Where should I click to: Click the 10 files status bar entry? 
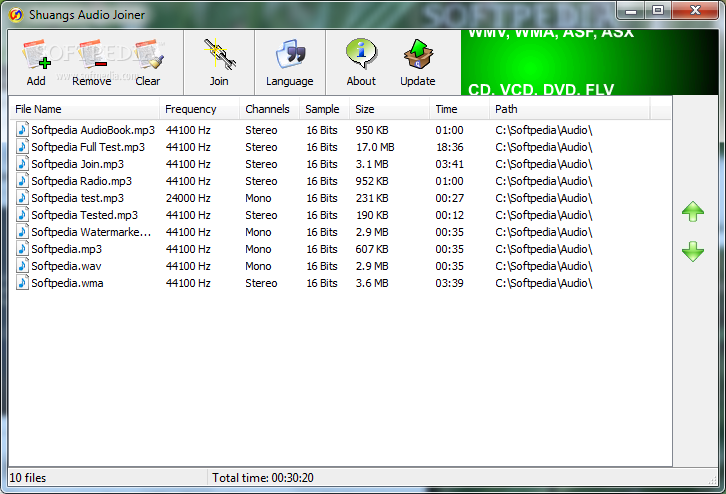(x=28, y=478)
